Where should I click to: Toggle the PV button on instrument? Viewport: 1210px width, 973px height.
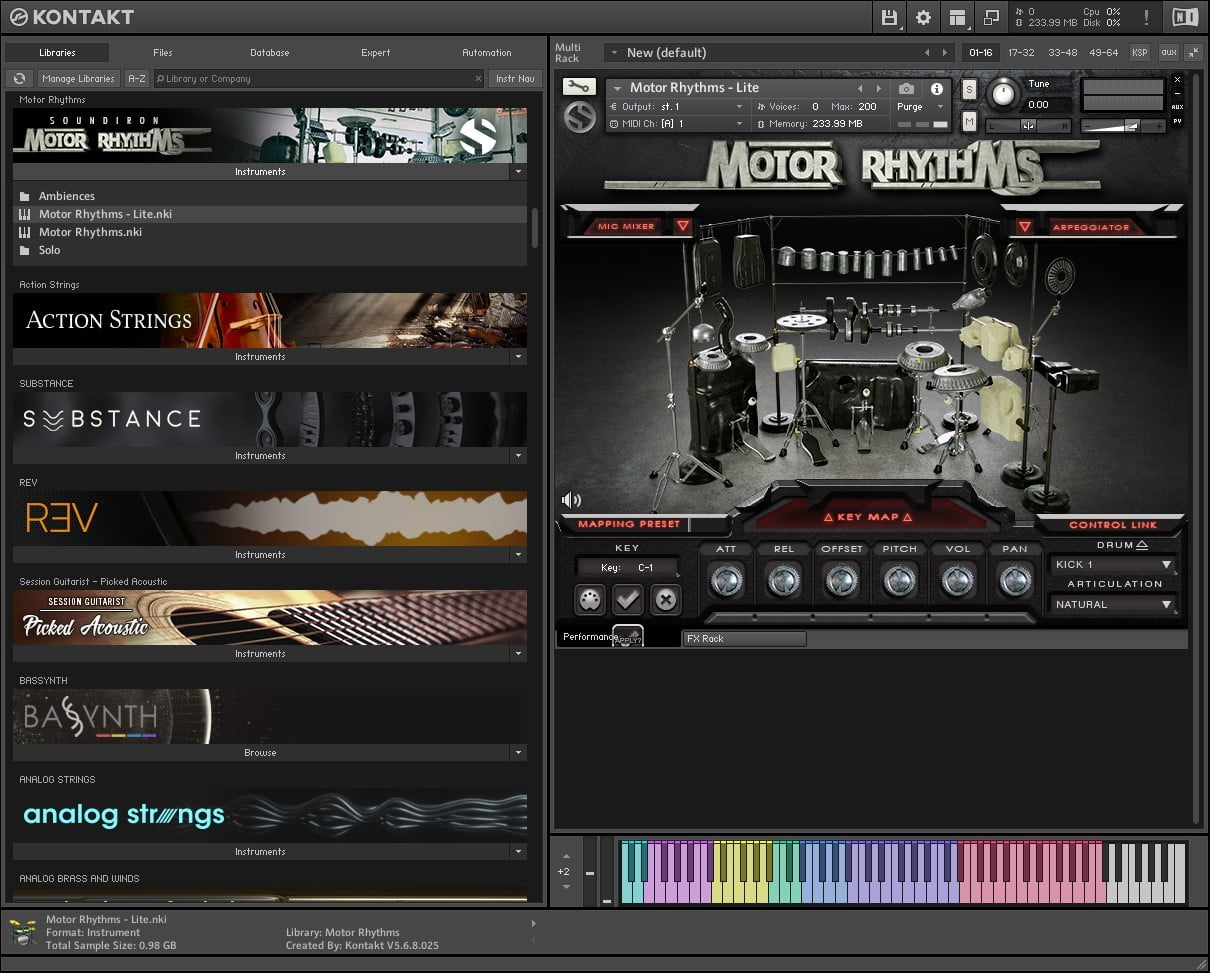pyautogui.click(x=1177, y=121)
